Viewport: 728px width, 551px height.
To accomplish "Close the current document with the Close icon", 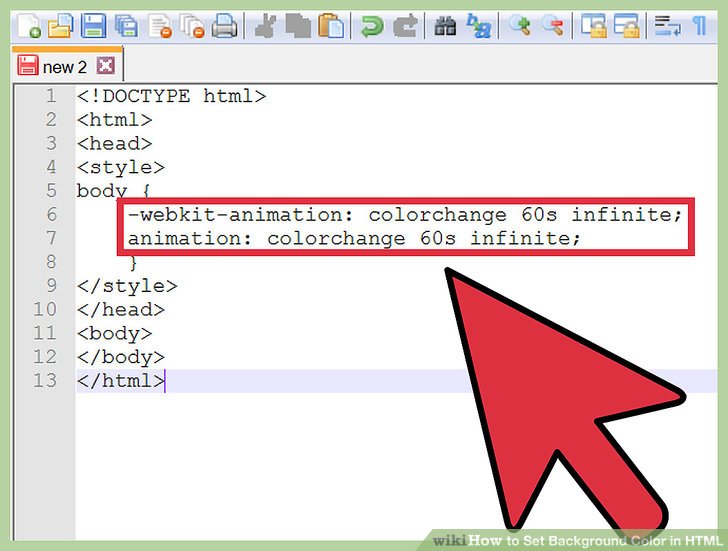I will tap(160, 26).
